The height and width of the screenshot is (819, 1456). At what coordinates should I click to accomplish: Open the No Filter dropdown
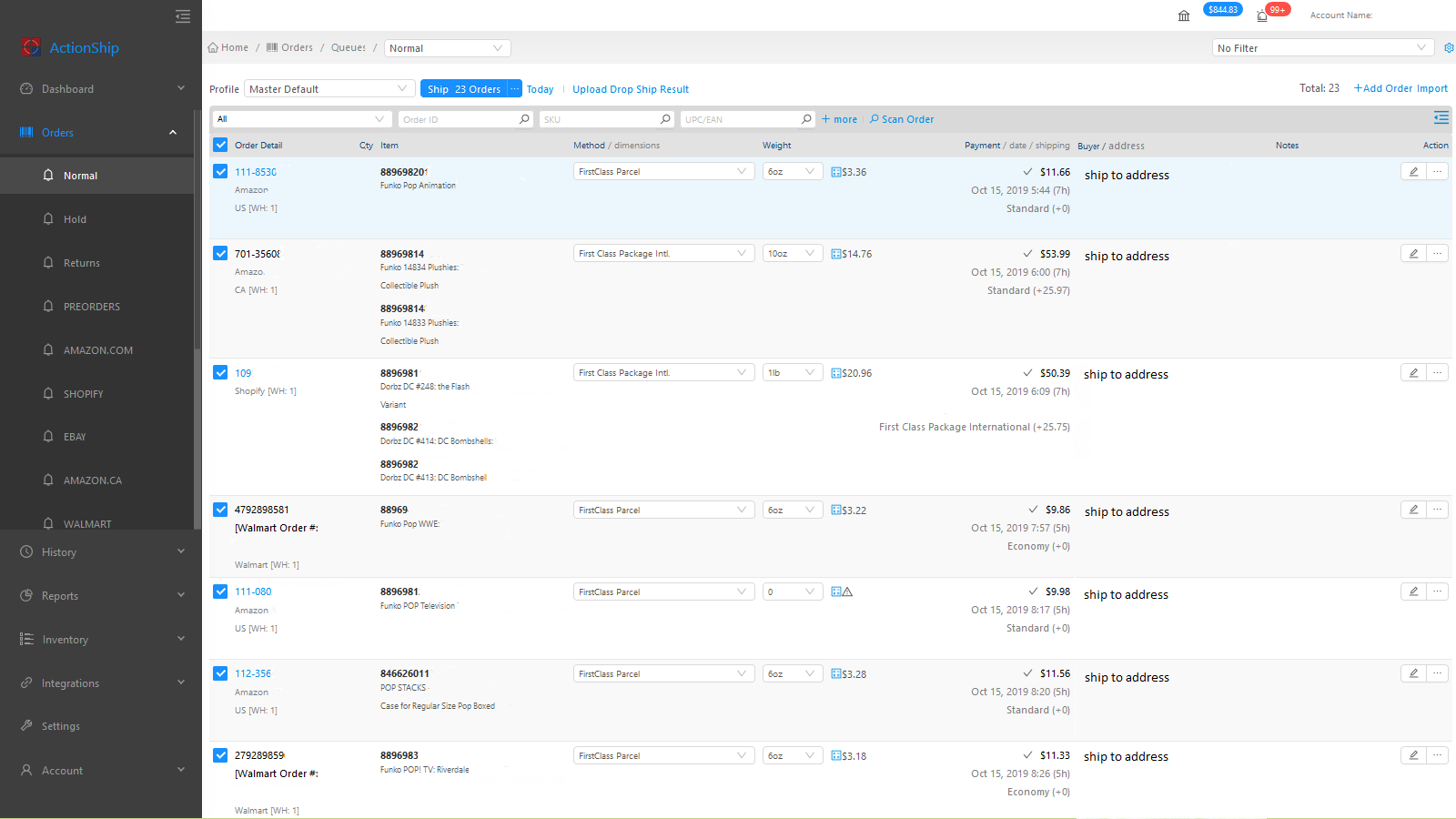coord(1323,48)
